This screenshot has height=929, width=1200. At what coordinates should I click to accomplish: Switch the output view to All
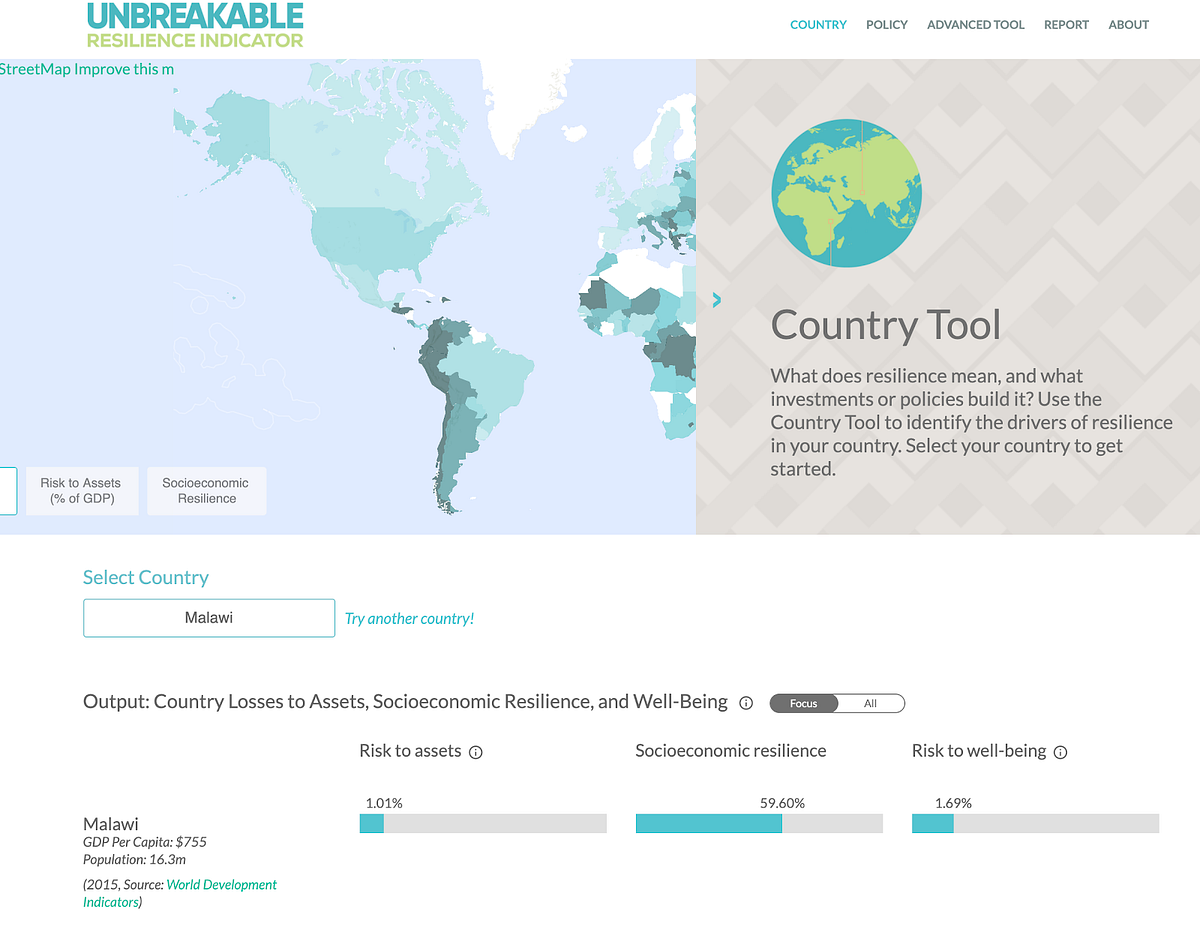click(x=870, y=703)
